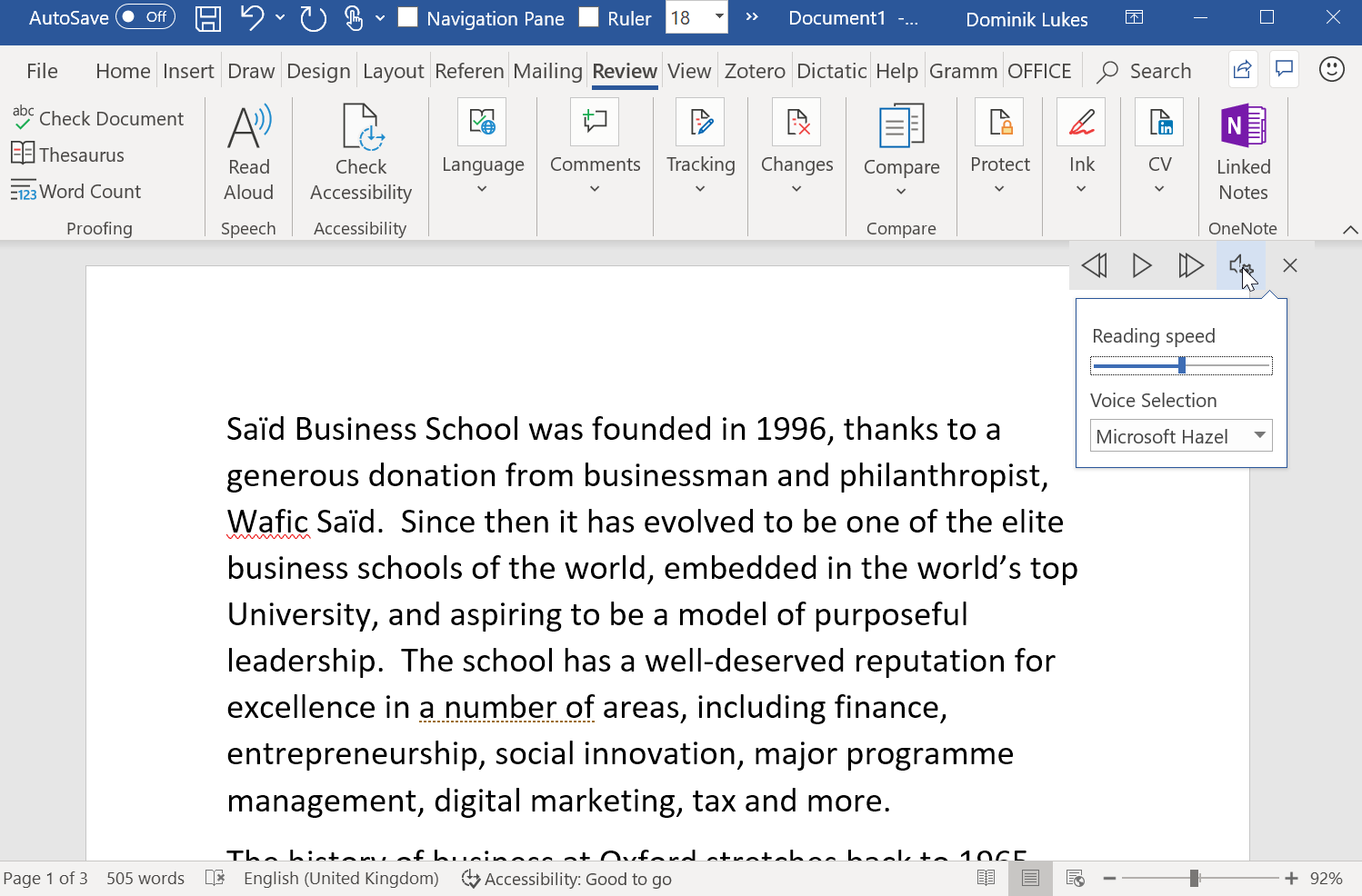The width and height of the screenshot is (1362, 896).
Task: Skip to next paragraph in Read Aloud
Action: tap(1191, 265)
